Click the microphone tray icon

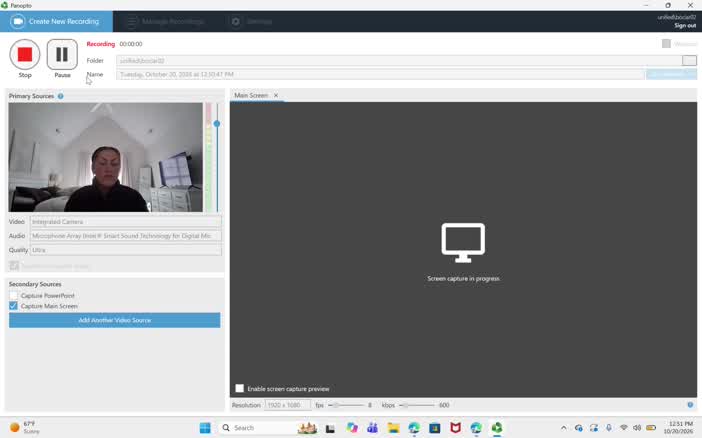click(x=608, y=428)
